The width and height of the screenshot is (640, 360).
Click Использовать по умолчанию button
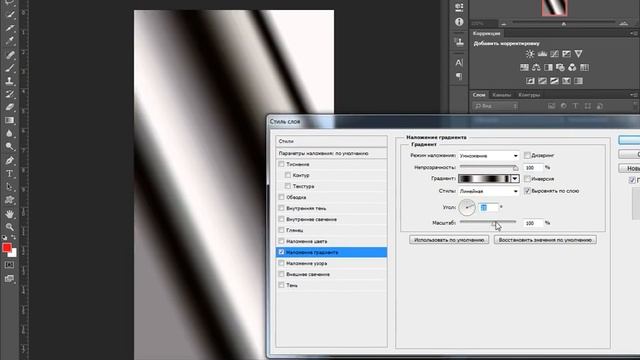(x=449, y=240)
